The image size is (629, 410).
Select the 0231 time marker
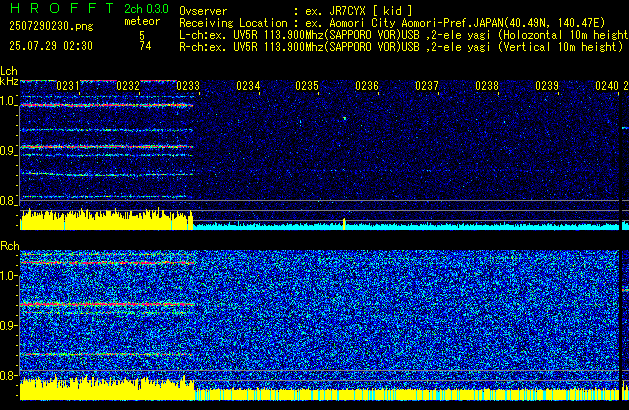coord(68,86)
